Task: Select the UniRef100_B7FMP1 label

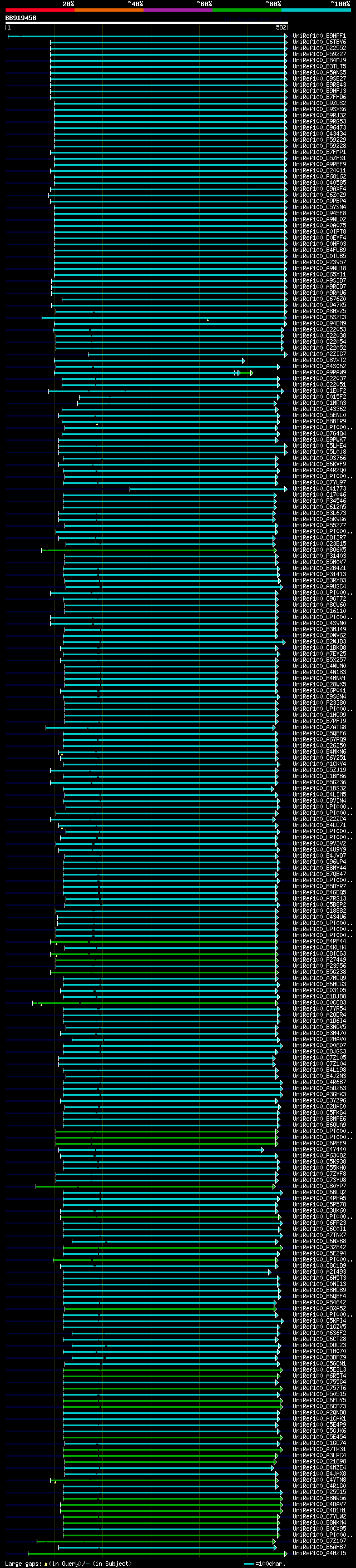Action: coord(319,152)
